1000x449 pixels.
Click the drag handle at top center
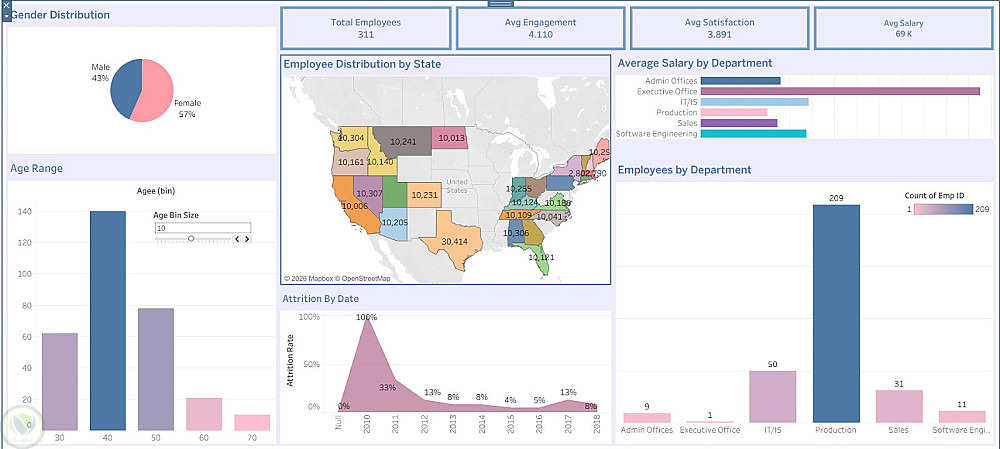point(500,4)
